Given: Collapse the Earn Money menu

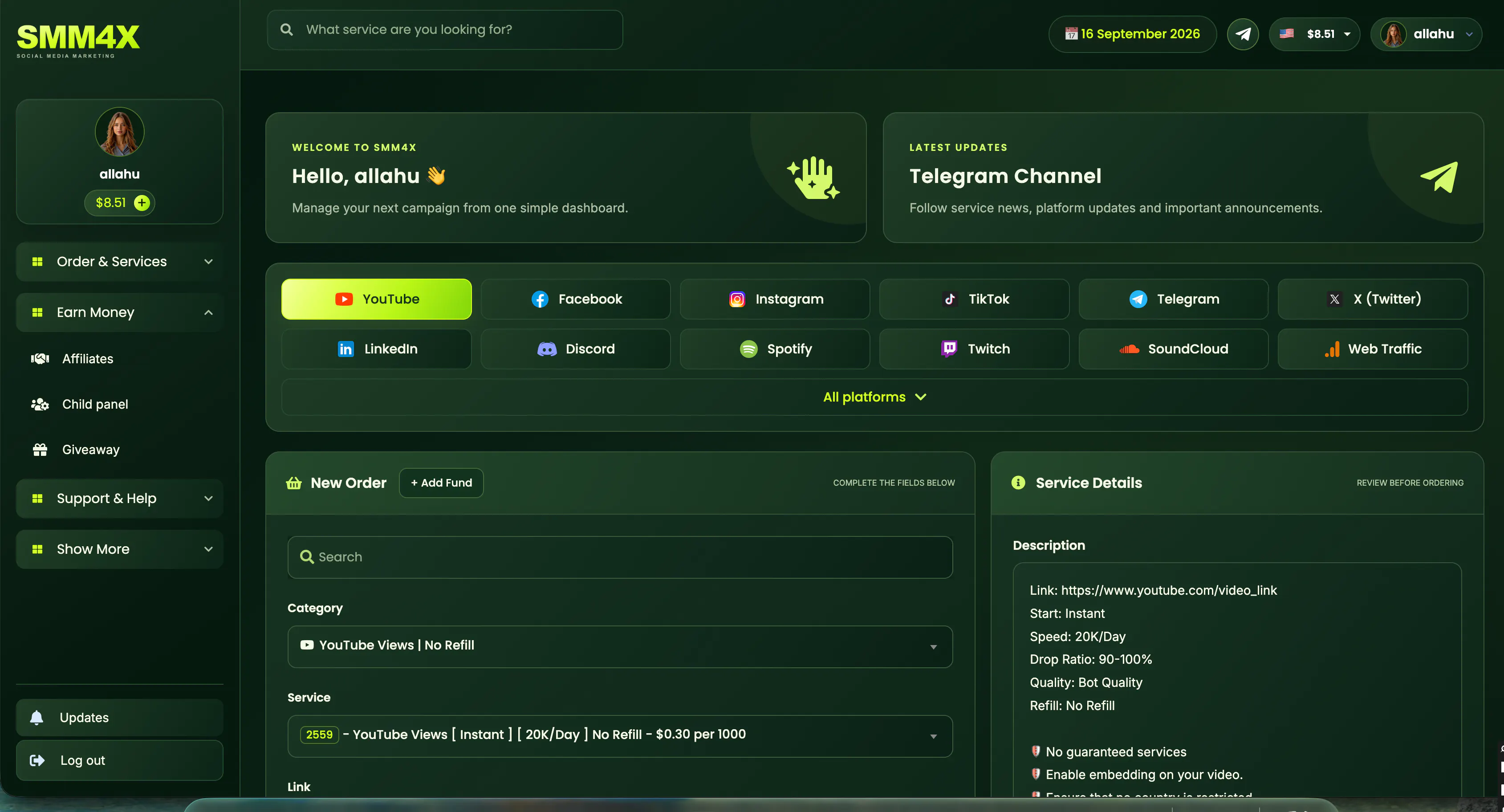Looking at the screenshot, I should pyautogui.click(x=120, y=313).
